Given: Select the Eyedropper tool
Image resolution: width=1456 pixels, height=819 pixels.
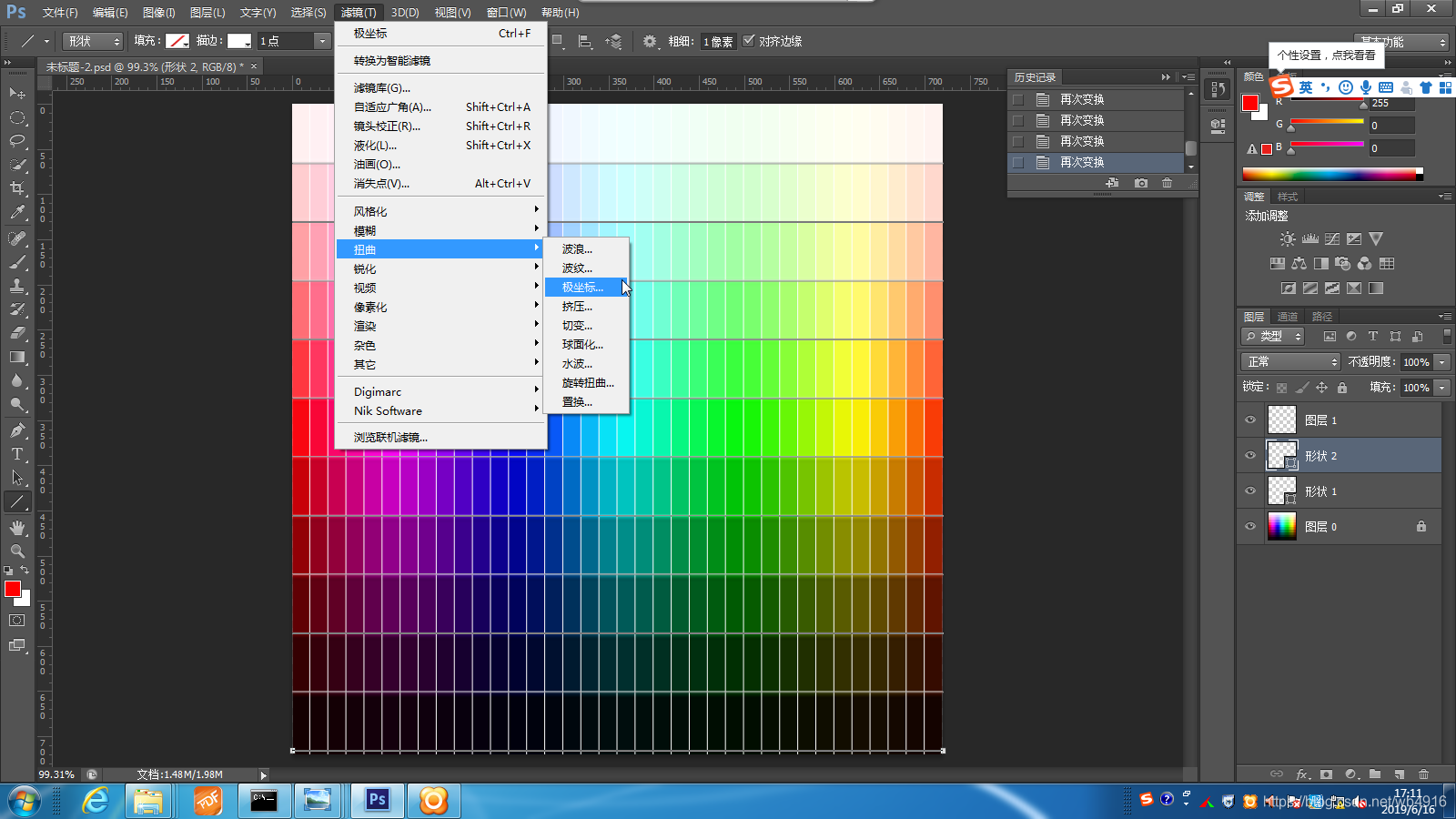Looking at the screenshot, I should pyautogui.click(x=17, y=212).
